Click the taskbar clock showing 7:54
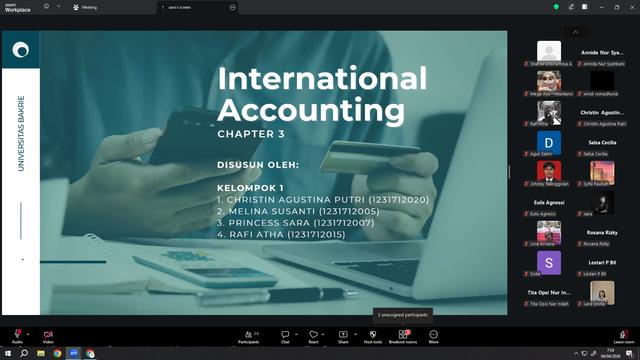 pyautogui.click(x=611, y=353)
